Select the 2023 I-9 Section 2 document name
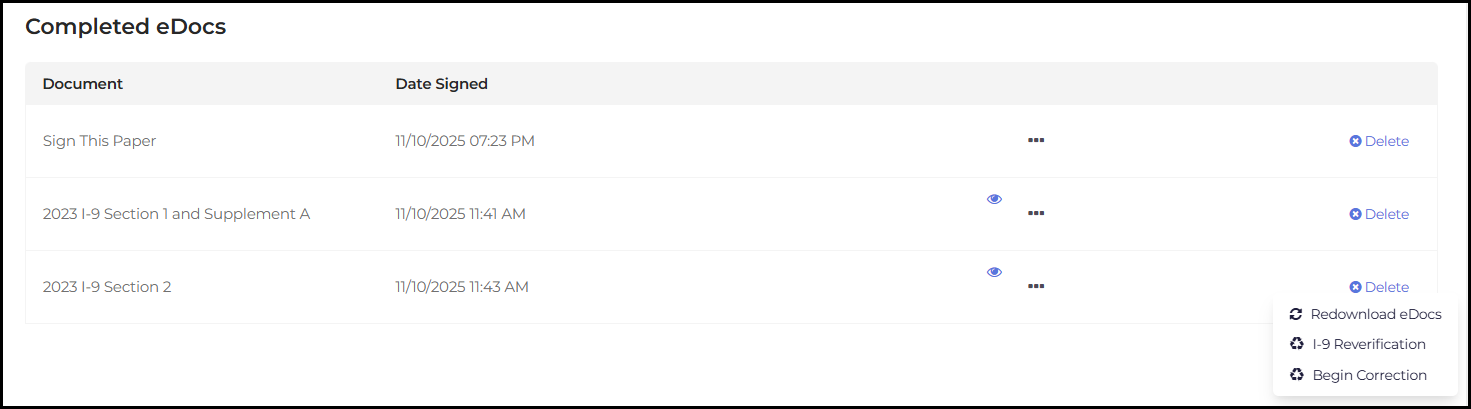This screenshot has width=1471, height=409. point(107,287)
